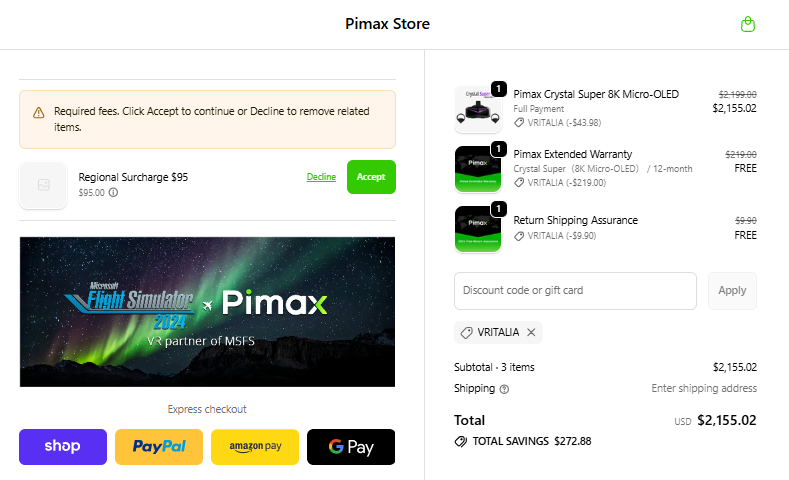
Task: Click the Shipping help question icon
Action: (504, 389)
